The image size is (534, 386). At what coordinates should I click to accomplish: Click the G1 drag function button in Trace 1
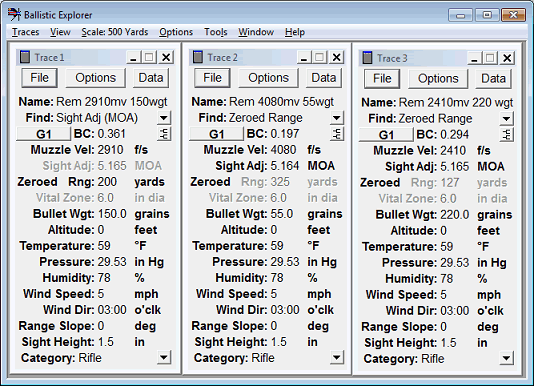(44, 134)
